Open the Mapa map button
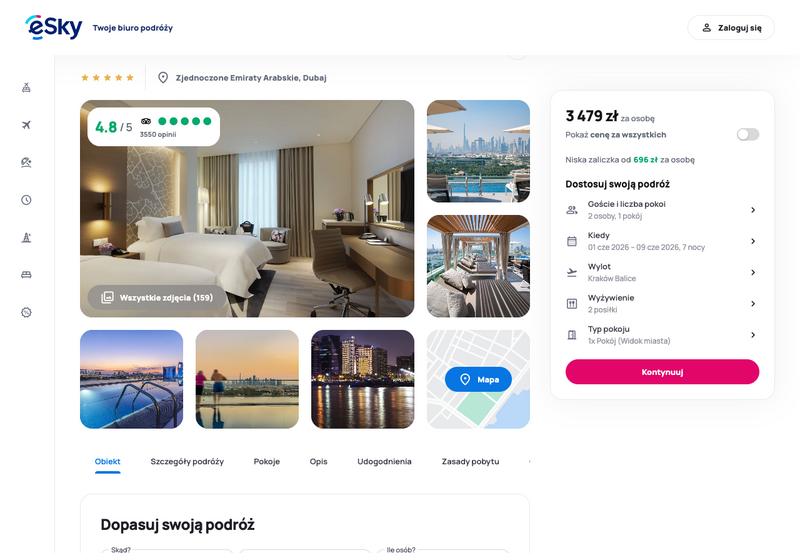800x553 pixels. (x=478, y=380)
